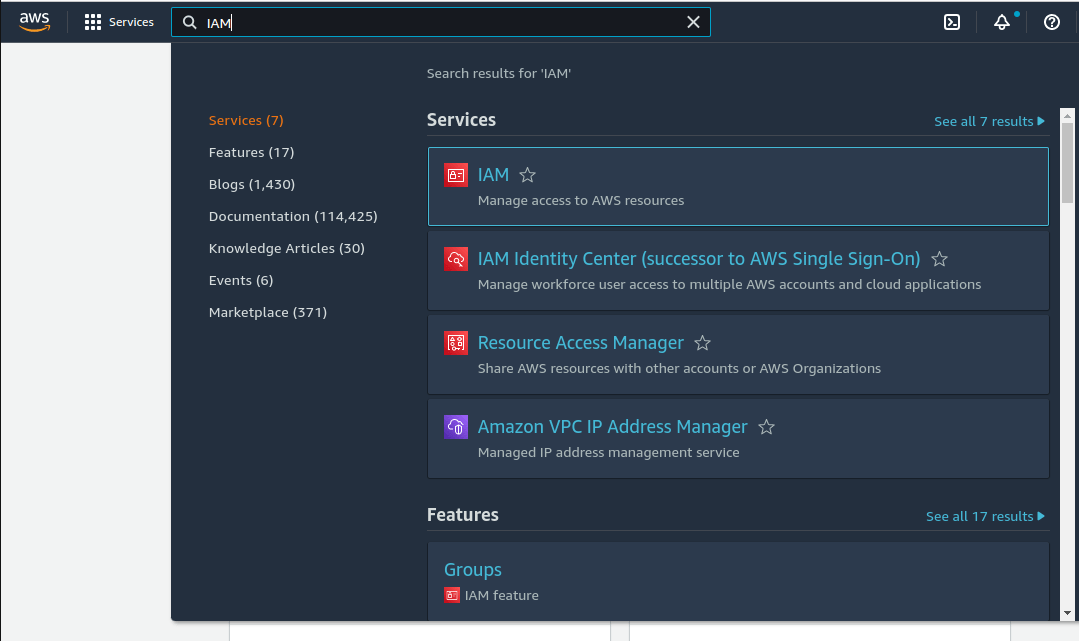Favorite Resource Access Manager with its star
This screenshot has height=641, width=1079.
[x=702, y=343]
